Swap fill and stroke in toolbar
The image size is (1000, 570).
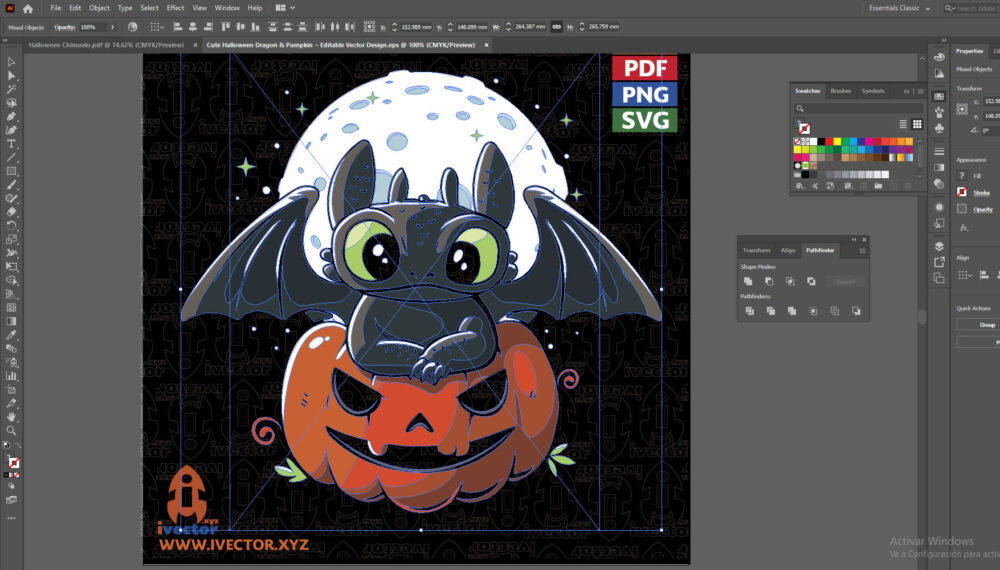coord(17,445)
